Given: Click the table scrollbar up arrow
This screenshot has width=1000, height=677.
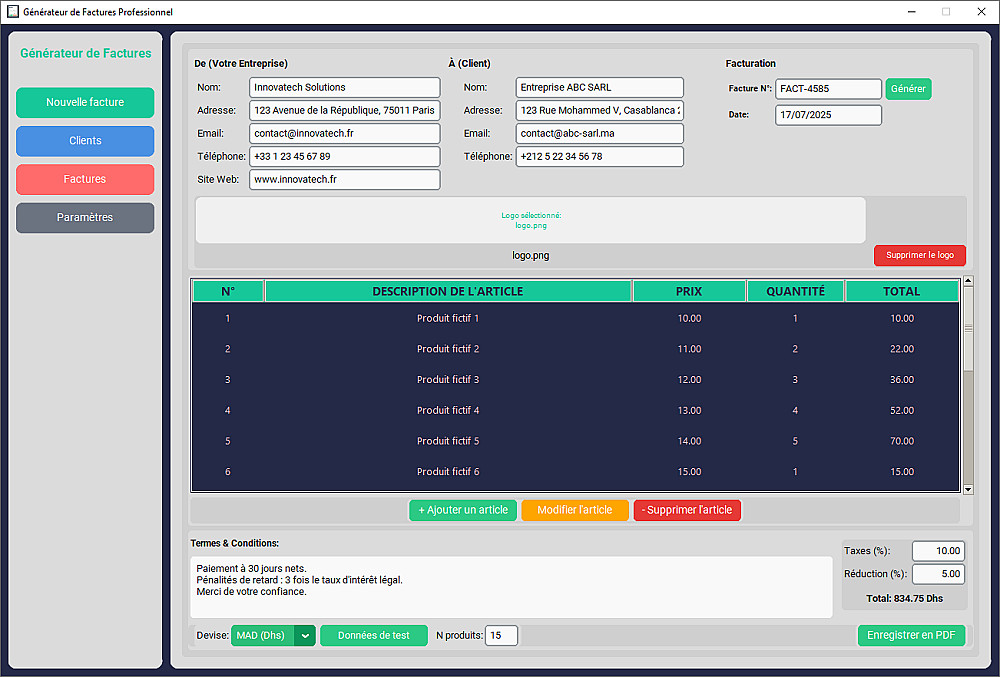Looking at the screenshot, I should click(968, 280).
